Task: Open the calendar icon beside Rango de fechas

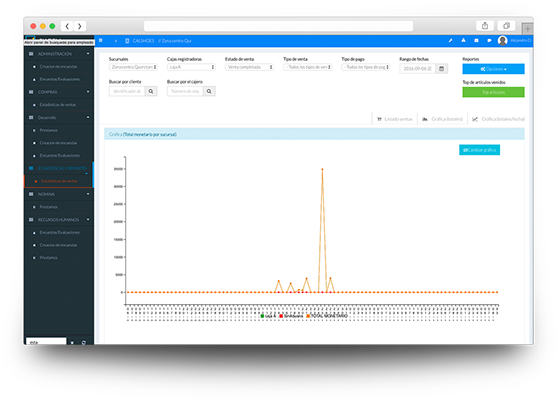Action: [x=442, y=69]
